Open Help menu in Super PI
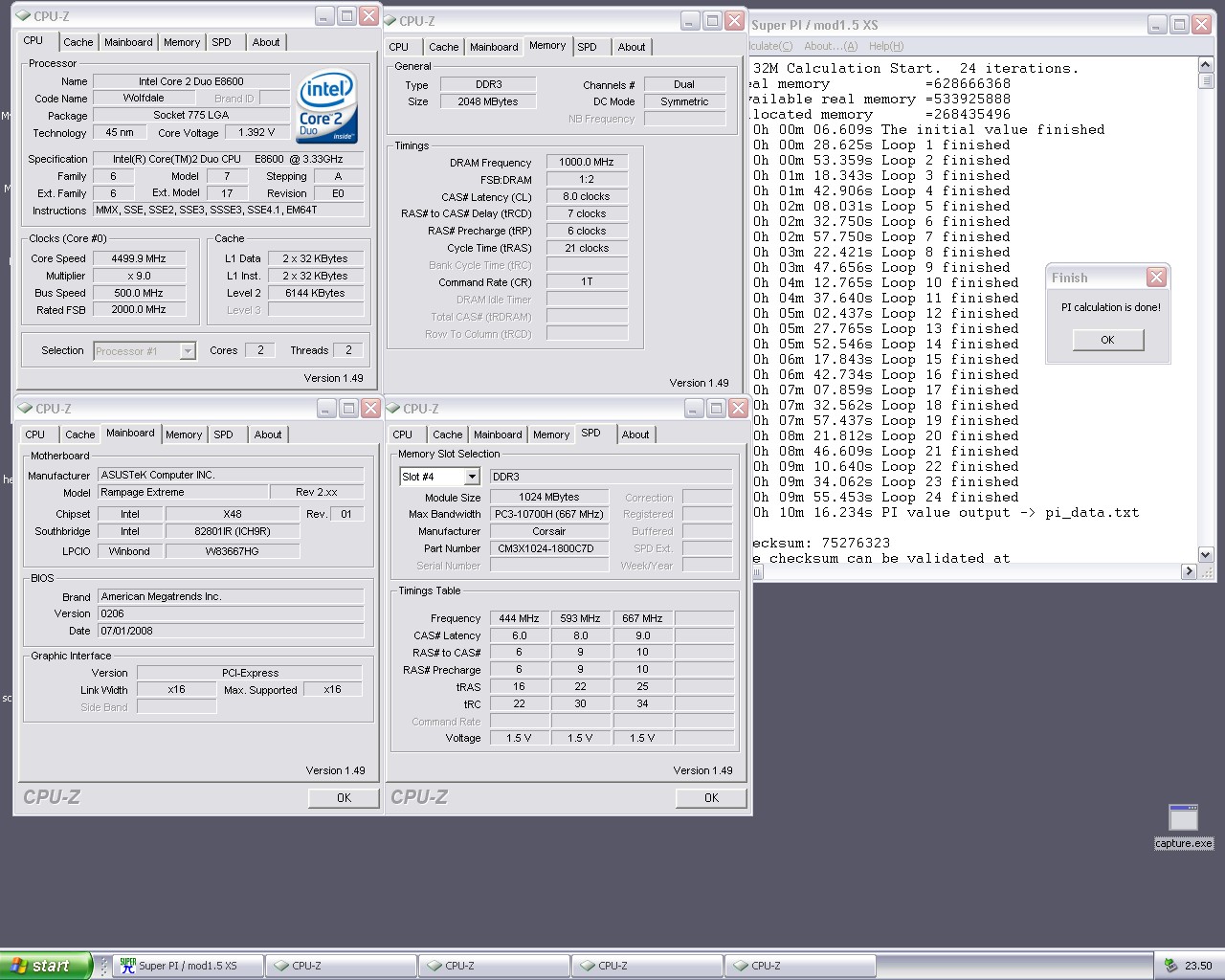The height and width of the screenshot is (980, 1225). [x=885, y=46]
